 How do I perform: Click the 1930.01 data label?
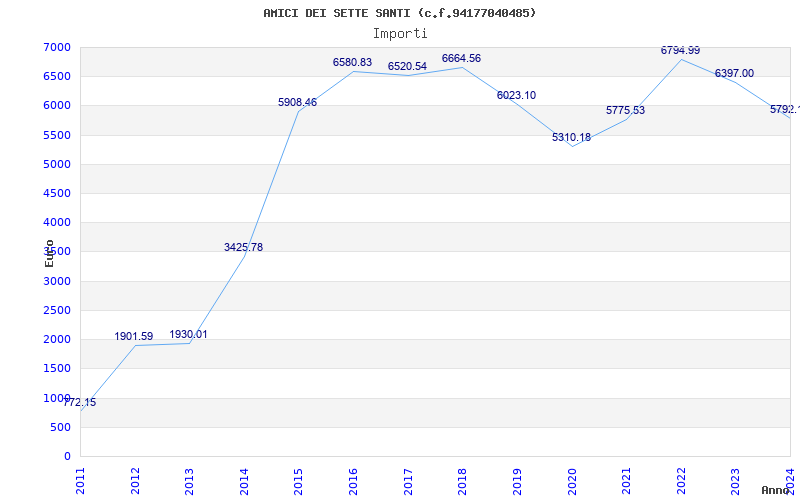pyautogui.click(x=188, y=335)
